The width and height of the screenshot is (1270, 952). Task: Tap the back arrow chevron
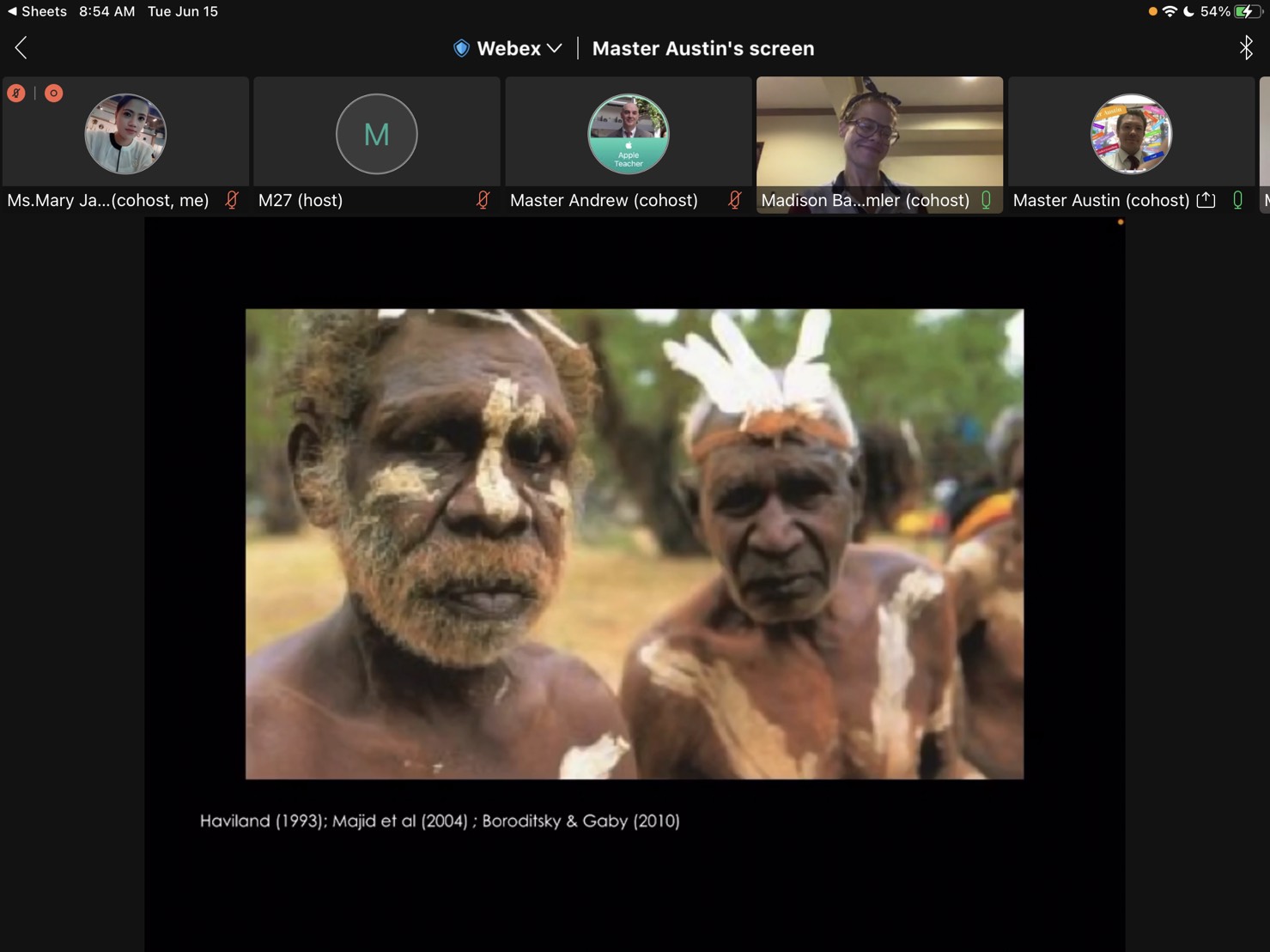[21, 48]
